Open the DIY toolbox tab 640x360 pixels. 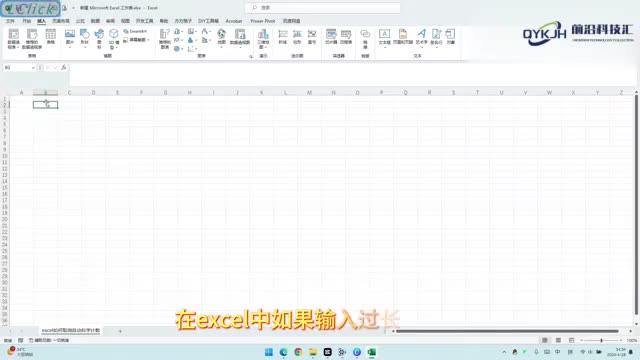208,21
